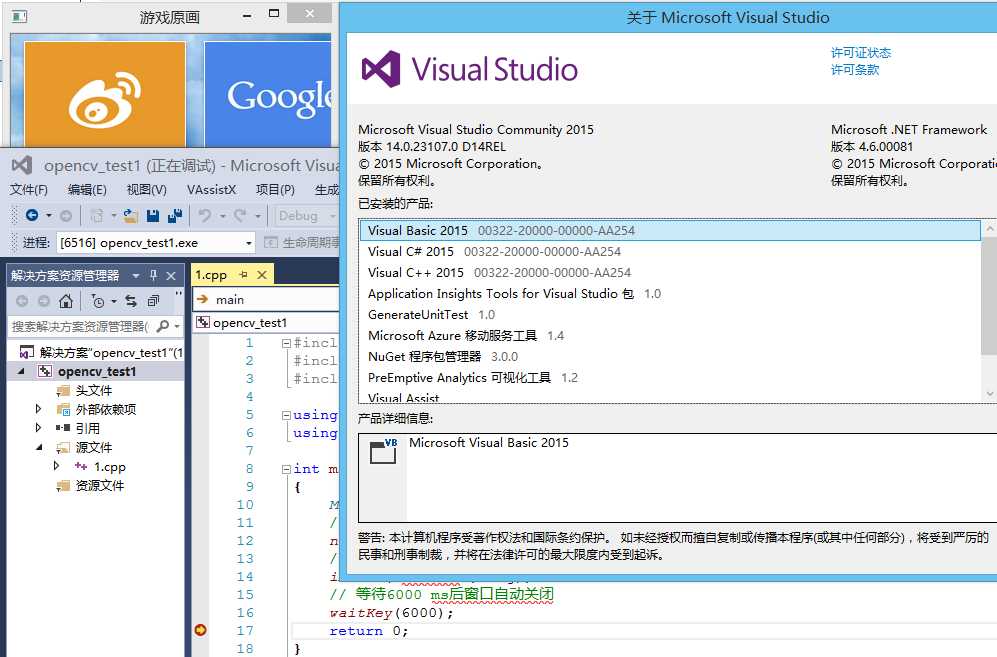Viewport: 997px width, 657px height.
Task: Select the 资源文件 folder in Solution Explorer
Action: 100,485
